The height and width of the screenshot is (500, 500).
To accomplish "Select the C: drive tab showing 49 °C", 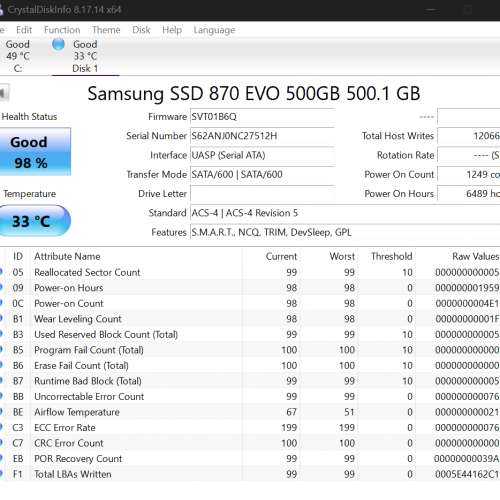I will (18, 56).
